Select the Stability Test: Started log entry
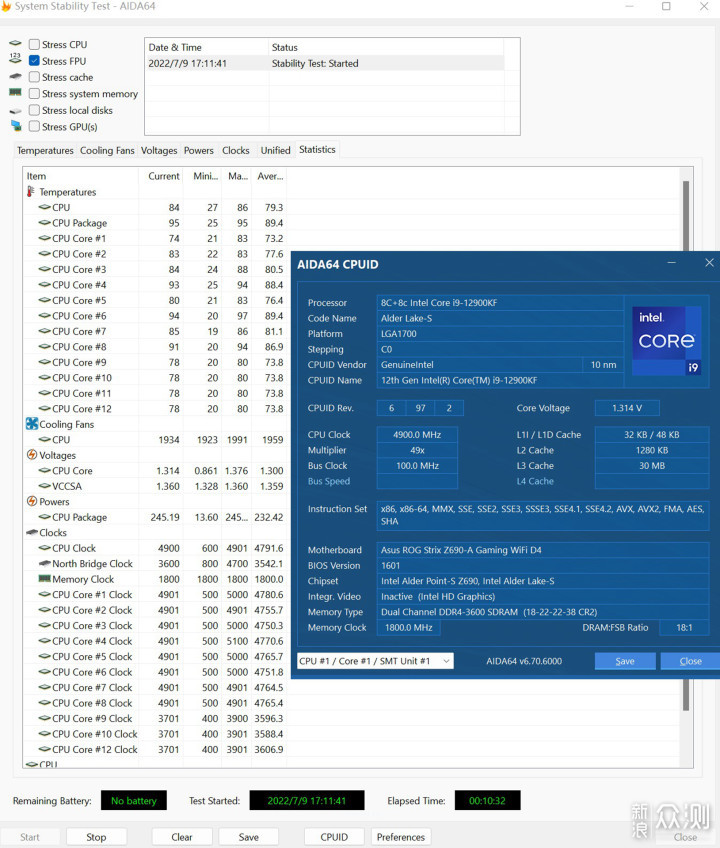Viewport: 720px width, 848px height. tap(325, 63)
